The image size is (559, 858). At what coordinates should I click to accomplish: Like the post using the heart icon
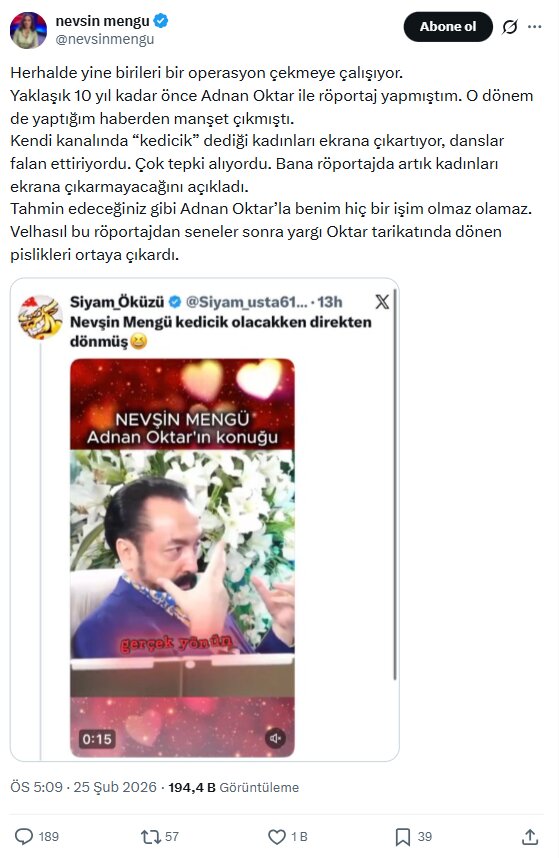[277, 836]
